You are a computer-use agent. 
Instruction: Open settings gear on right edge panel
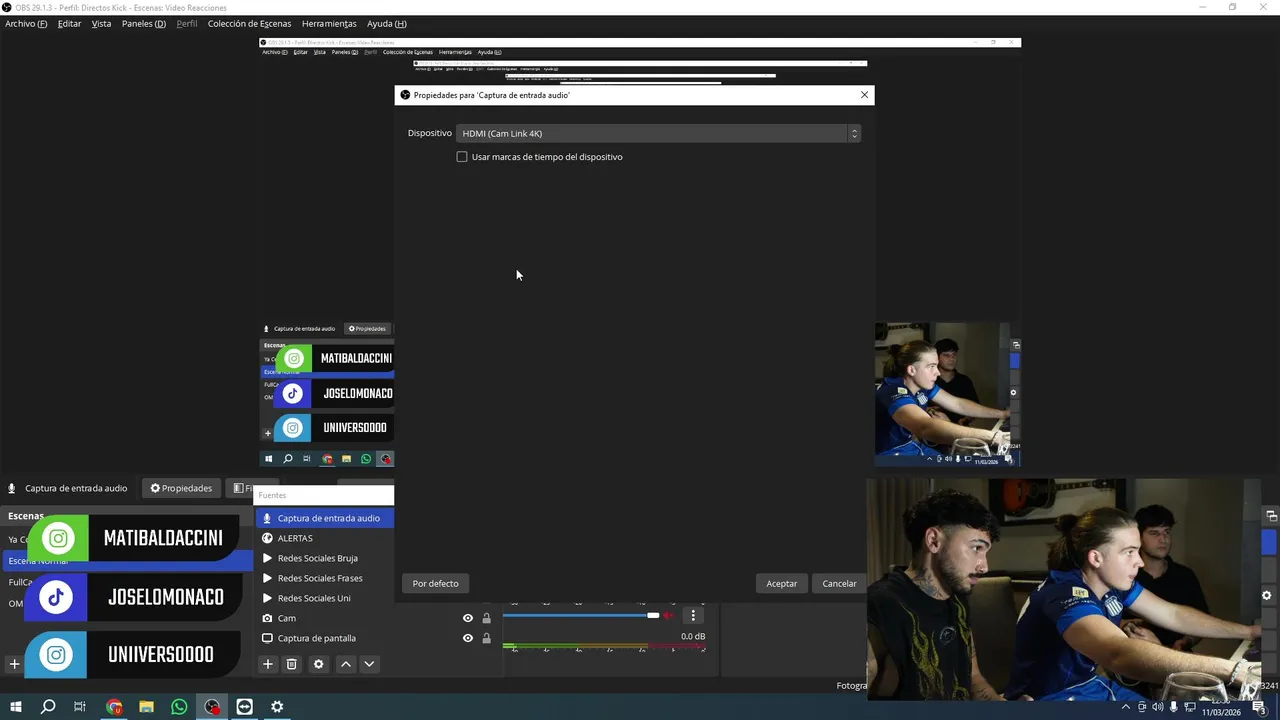[x=1267, y=595]
